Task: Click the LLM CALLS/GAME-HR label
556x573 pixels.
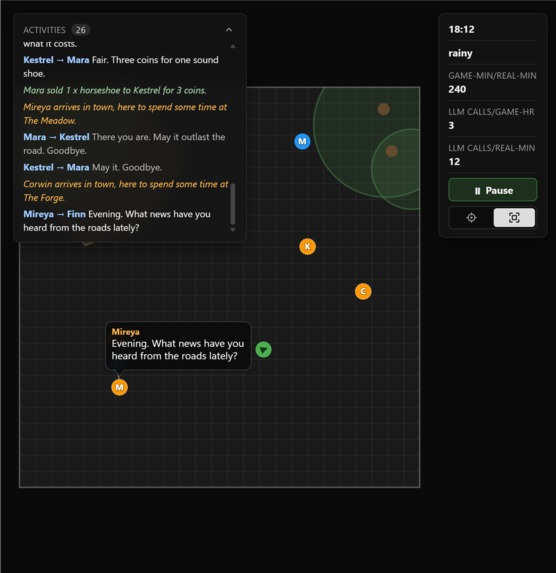Action: tap(491, 112)
